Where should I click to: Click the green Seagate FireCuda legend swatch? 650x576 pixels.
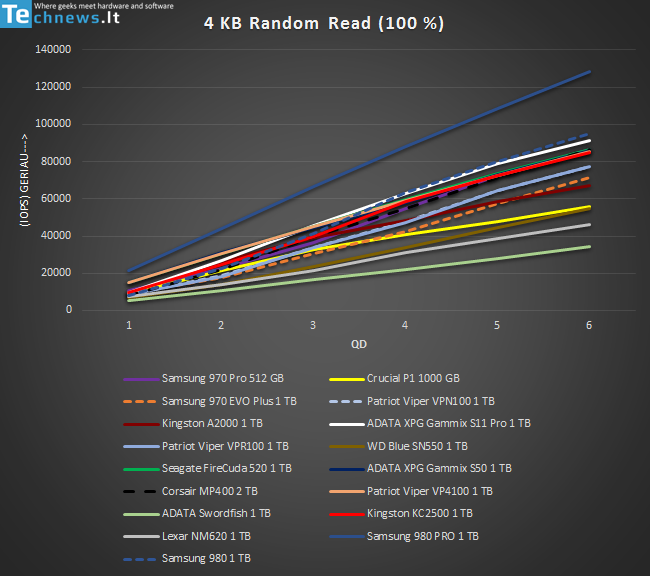(x=141, y=469)
